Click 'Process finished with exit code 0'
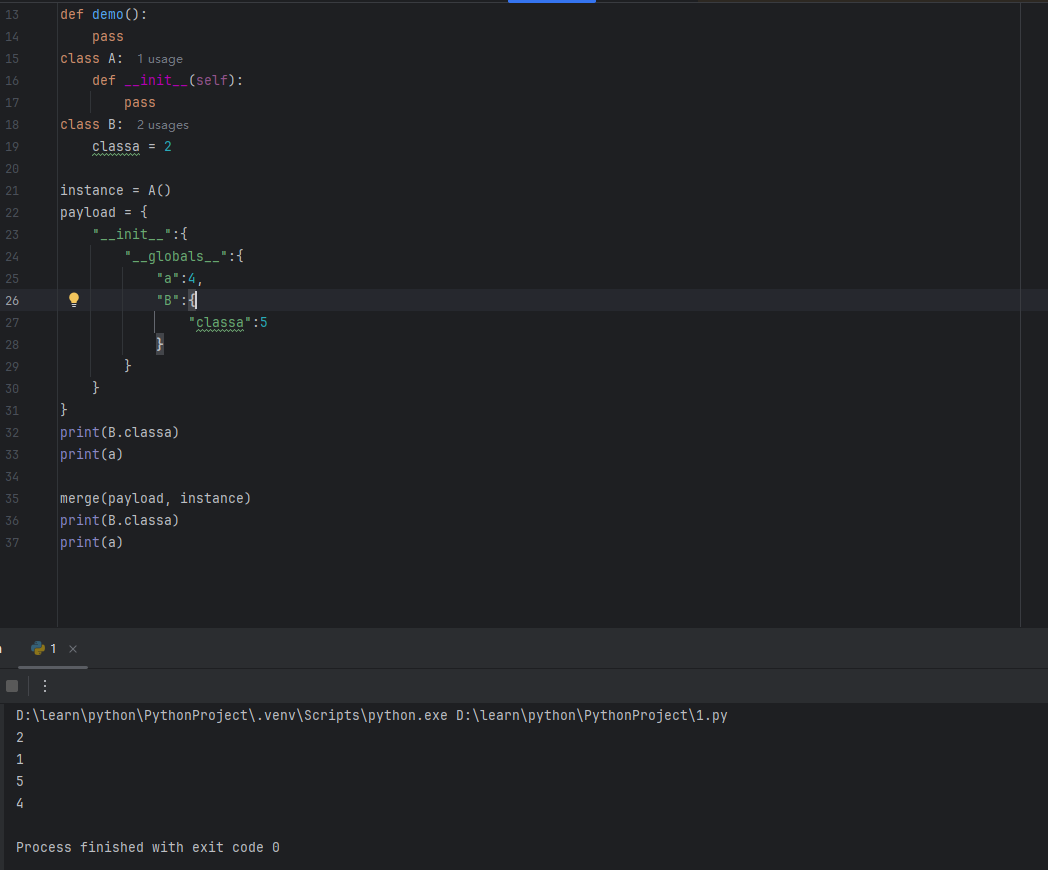The height and width of the screenshot is (870, 1048). [x=148, y=848]
